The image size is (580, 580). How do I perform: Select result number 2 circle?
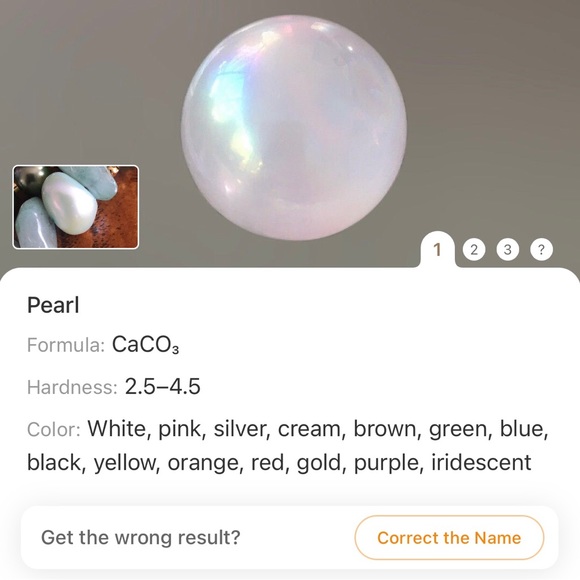click(474, 250)
